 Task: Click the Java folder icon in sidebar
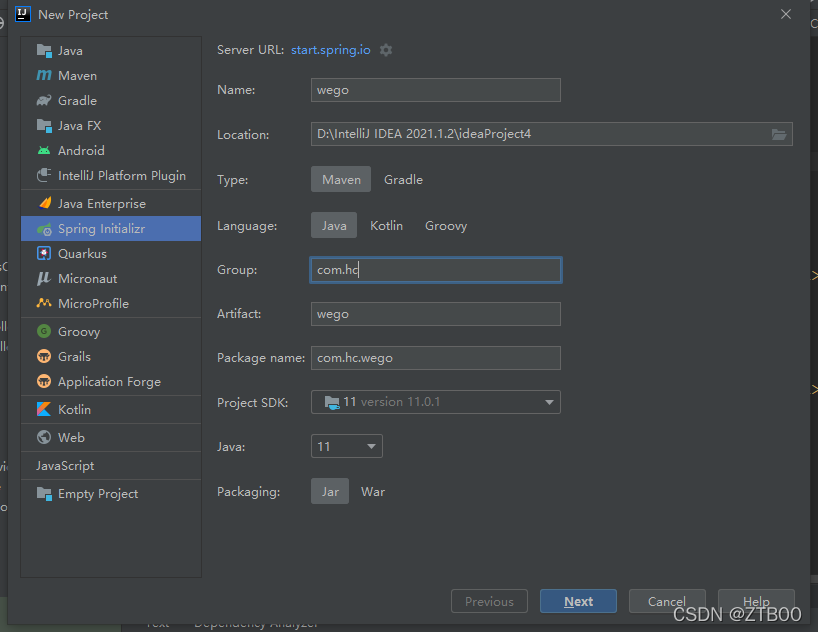click(44, 51)
